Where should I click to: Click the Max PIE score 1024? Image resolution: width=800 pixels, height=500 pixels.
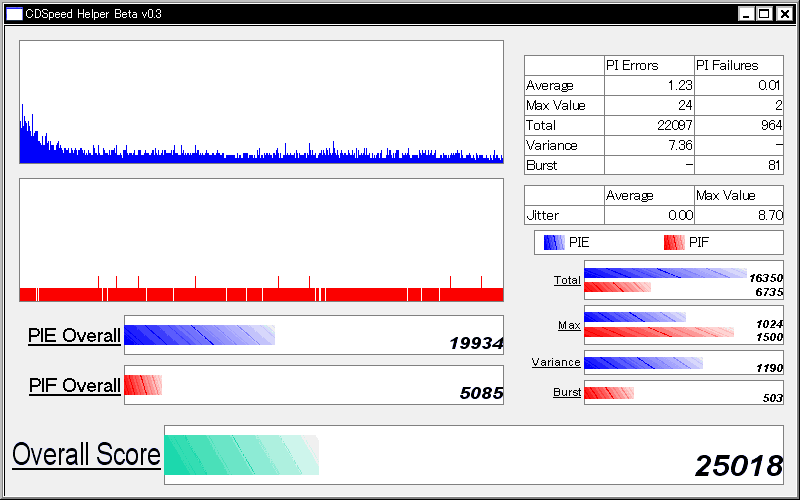pyautogui.click(x=769, y=324)
